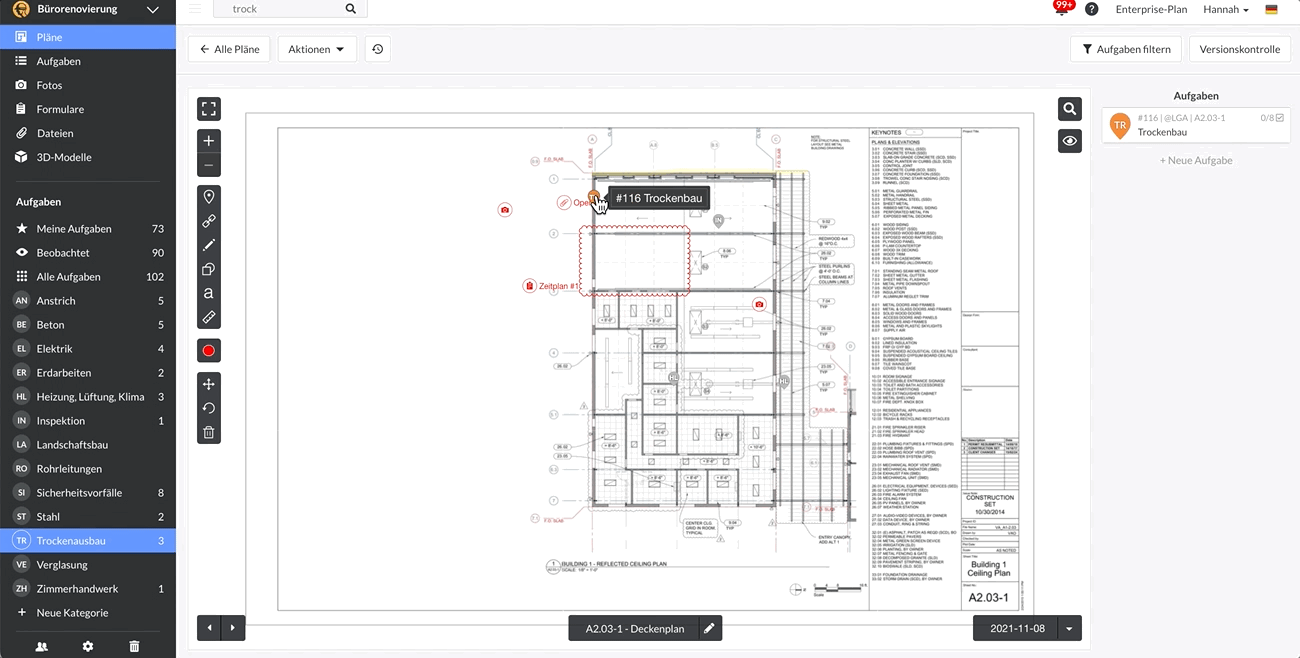This screenshot has width=1300, height=658.
Task: Select the ruler measurement tool
Action: (208, 317)
